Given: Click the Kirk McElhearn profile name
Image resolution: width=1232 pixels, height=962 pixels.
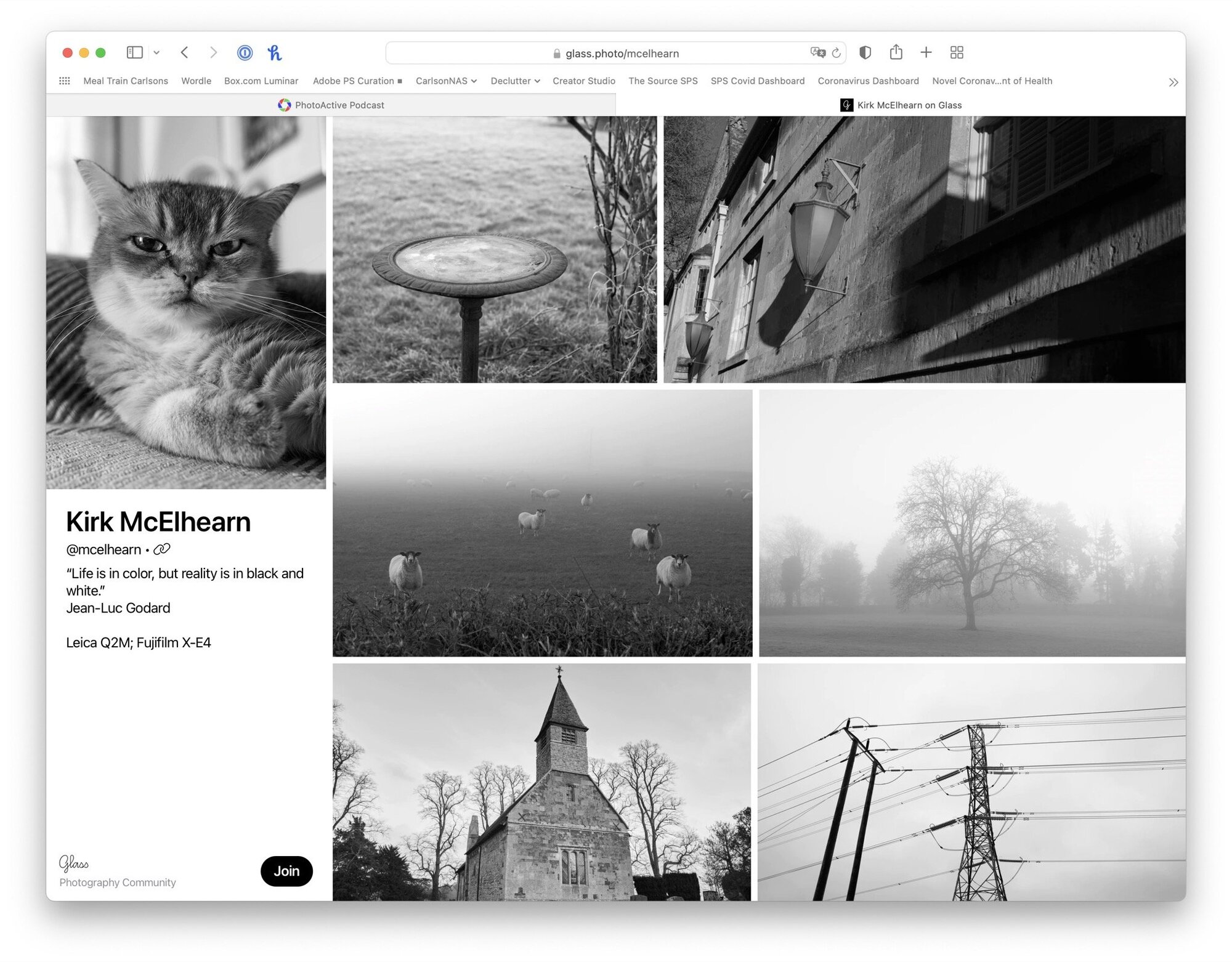Looking at the screenshot, I should pos(158,522).
